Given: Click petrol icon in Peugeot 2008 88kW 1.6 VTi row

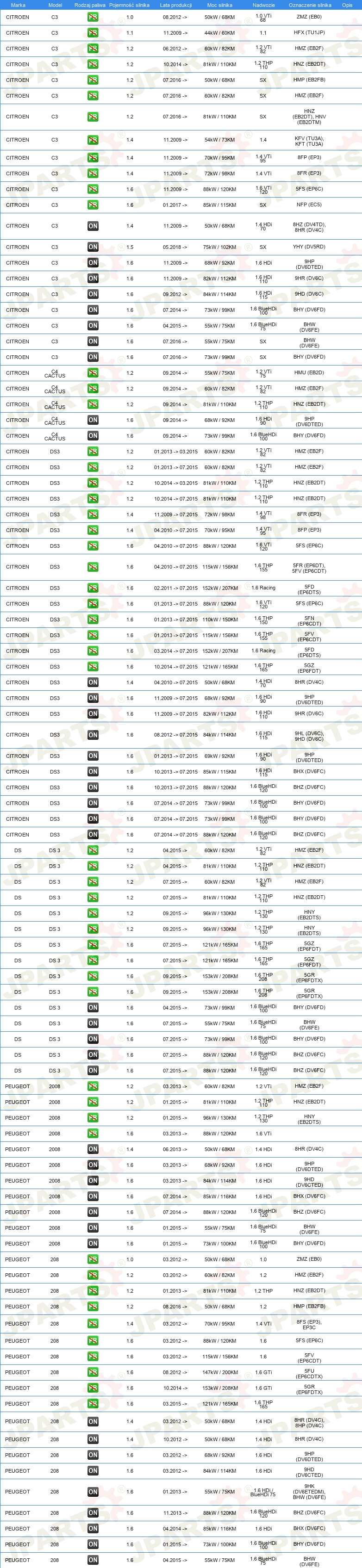Looking at the screenshot, I should [93, 1134].
